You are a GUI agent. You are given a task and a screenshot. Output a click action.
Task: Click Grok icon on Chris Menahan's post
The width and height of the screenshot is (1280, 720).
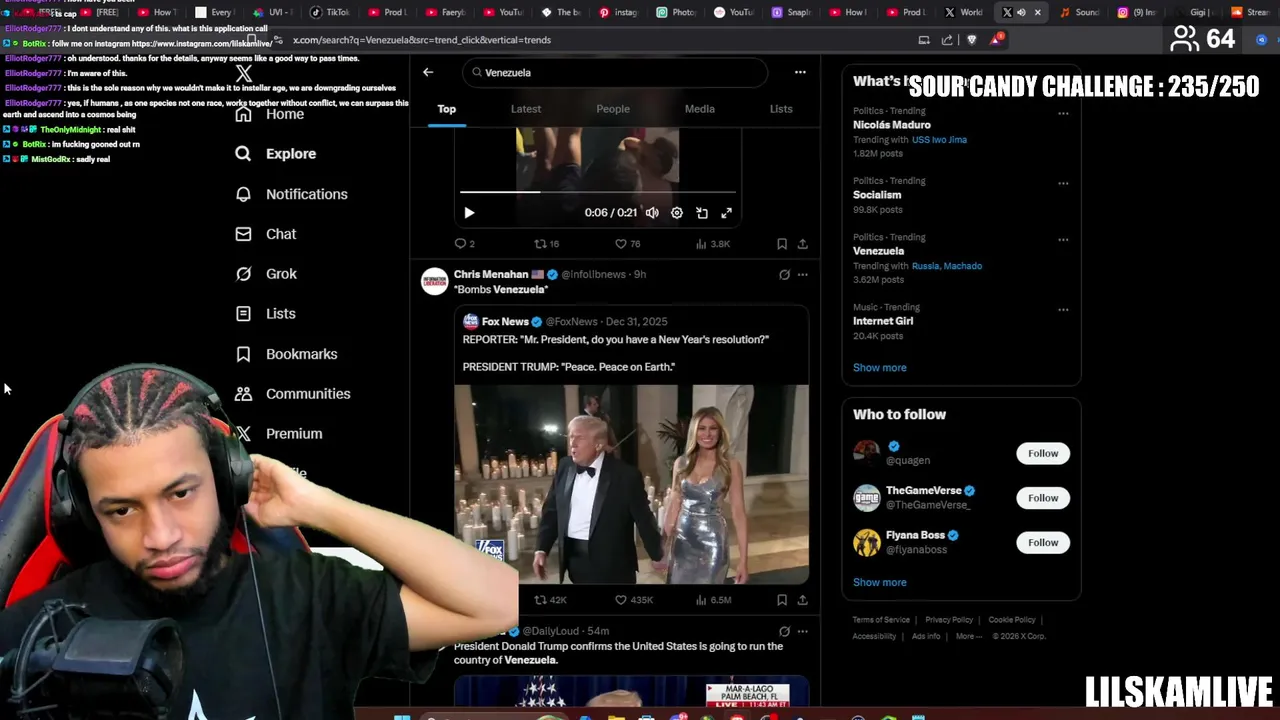[784, 274]
